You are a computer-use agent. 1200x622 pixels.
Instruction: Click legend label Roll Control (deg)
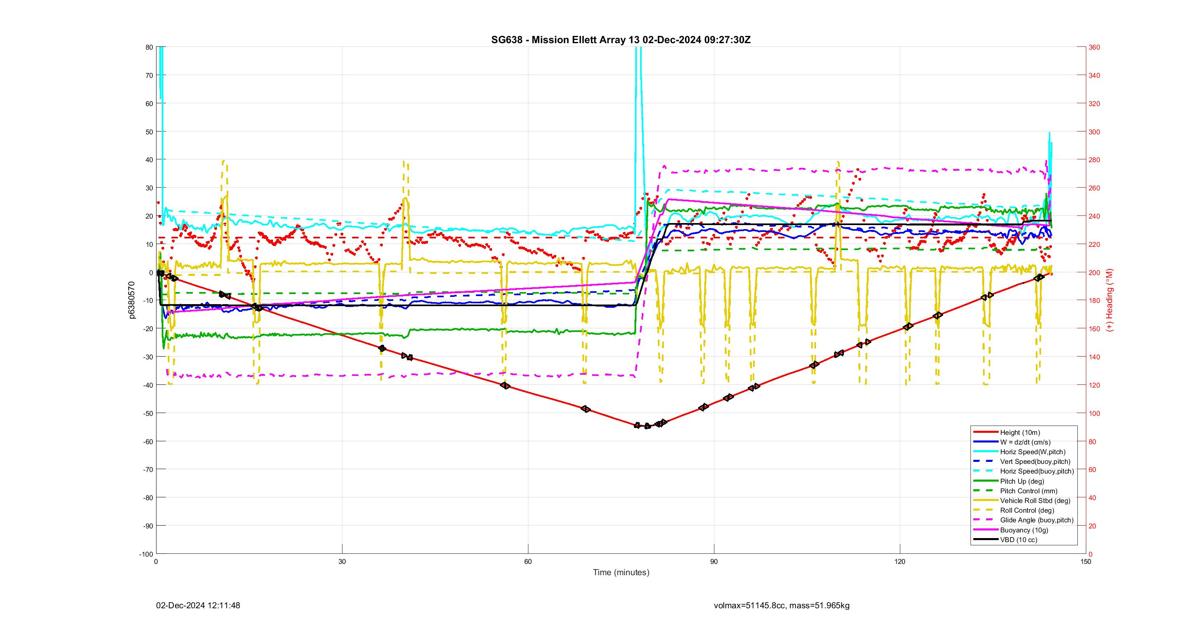pos(1025,510)
